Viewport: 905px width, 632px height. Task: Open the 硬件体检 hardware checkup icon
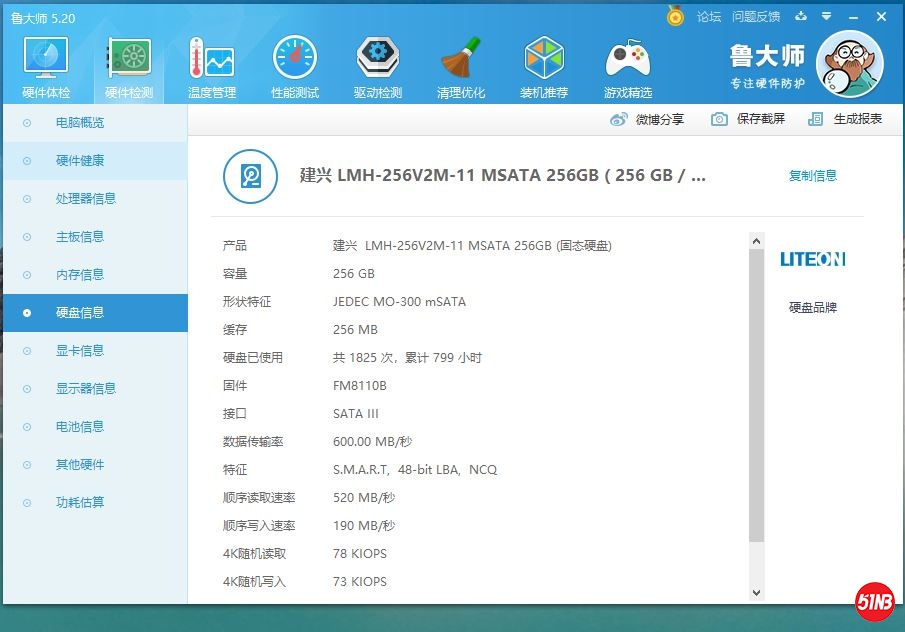tap(46, 60)
